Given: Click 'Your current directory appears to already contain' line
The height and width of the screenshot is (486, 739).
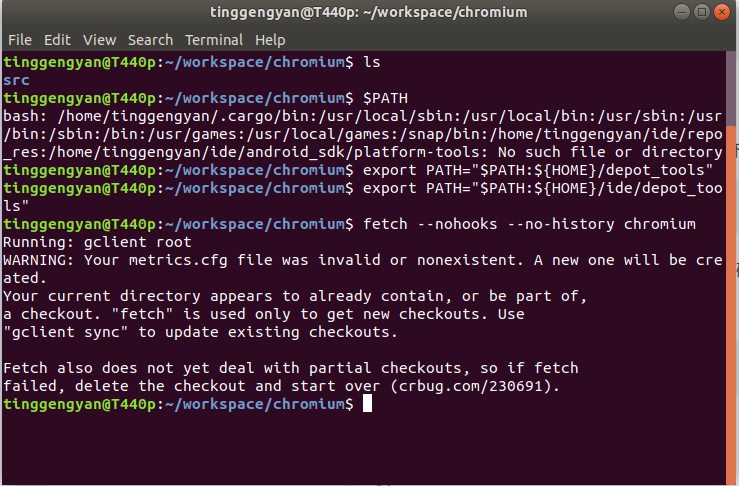Looking at the screenshot, I should 295,296.
